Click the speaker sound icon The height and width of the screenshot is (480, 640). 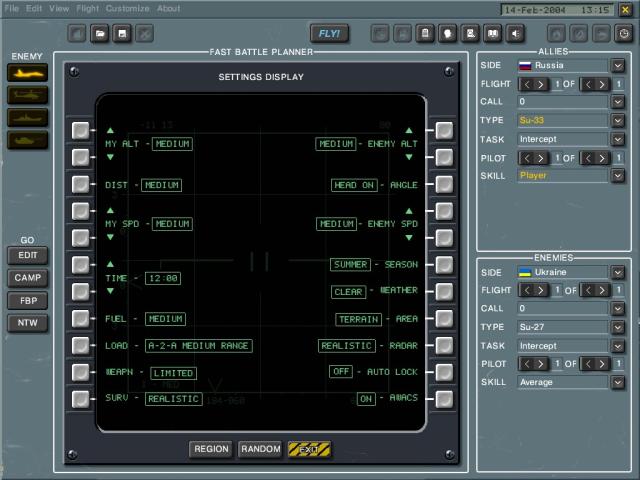pos(515,33)
